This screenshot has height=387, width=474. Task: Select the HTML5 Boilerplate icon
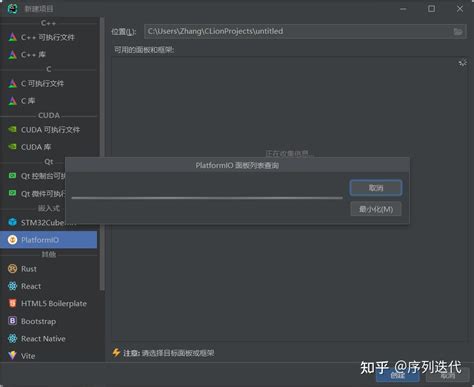point(12,303)
